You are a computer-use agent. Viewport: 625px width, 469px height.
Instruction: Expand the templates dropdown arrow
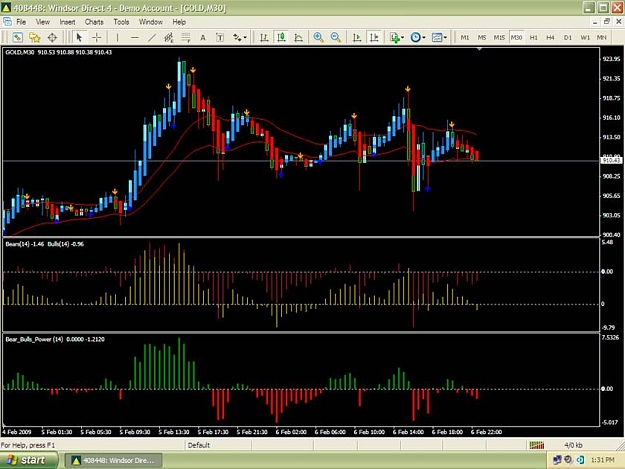pos(445,37)
